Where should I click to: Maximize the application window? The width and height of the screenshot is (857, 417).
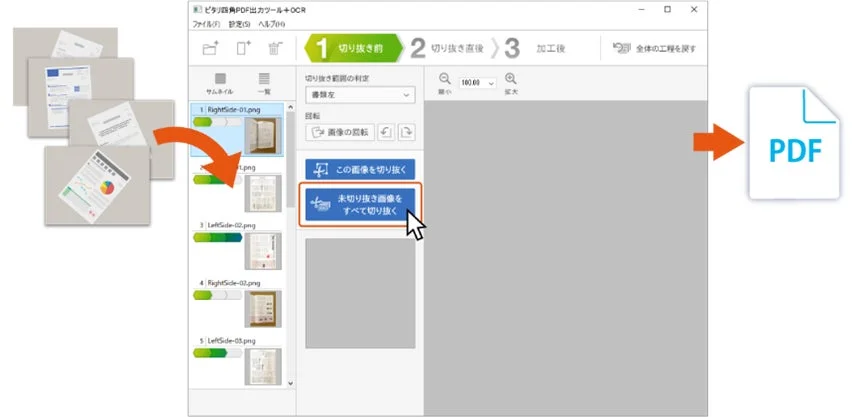(x=667, y=10)
